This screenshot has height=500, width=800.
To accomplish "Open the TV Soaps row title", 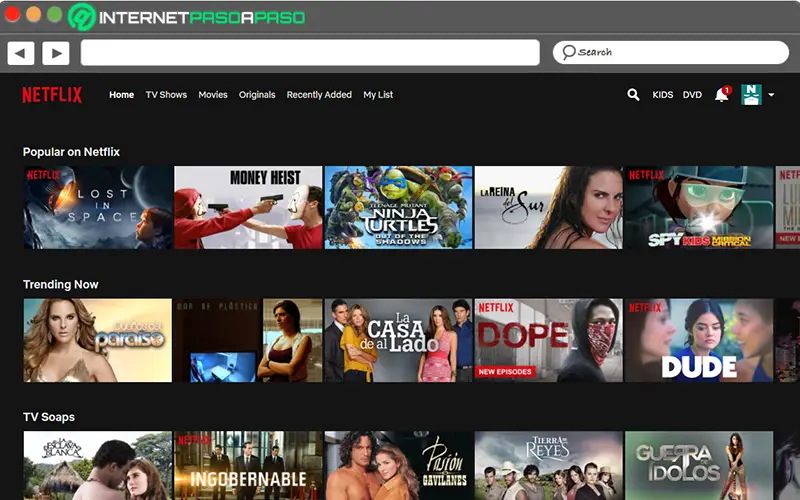I will pos(49,417).
